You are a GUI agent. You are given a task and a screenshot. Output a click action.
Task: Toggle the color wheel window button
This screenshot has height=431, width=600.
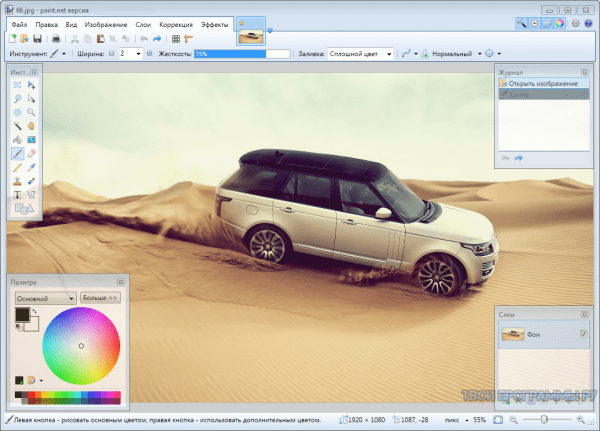click(559, 23)
